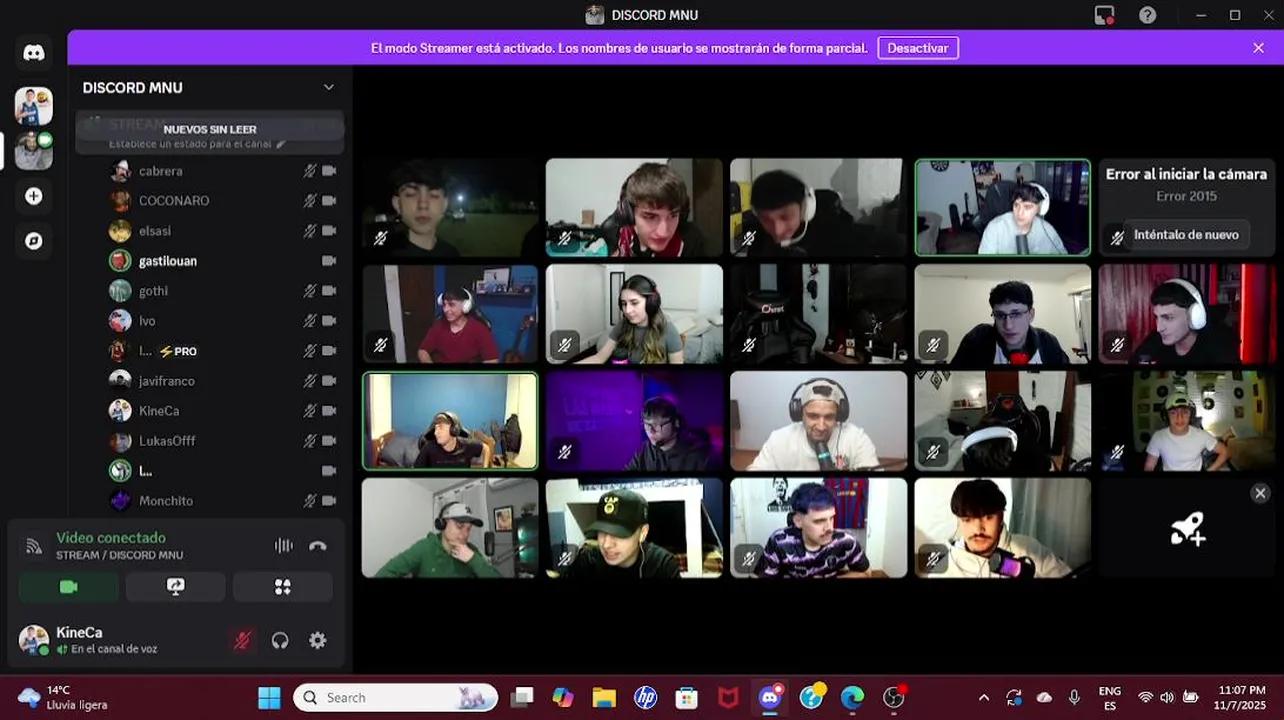Focus video tile with green hoodie person
This screenshot has height=720, width=1284.
[x=450, y=528]
